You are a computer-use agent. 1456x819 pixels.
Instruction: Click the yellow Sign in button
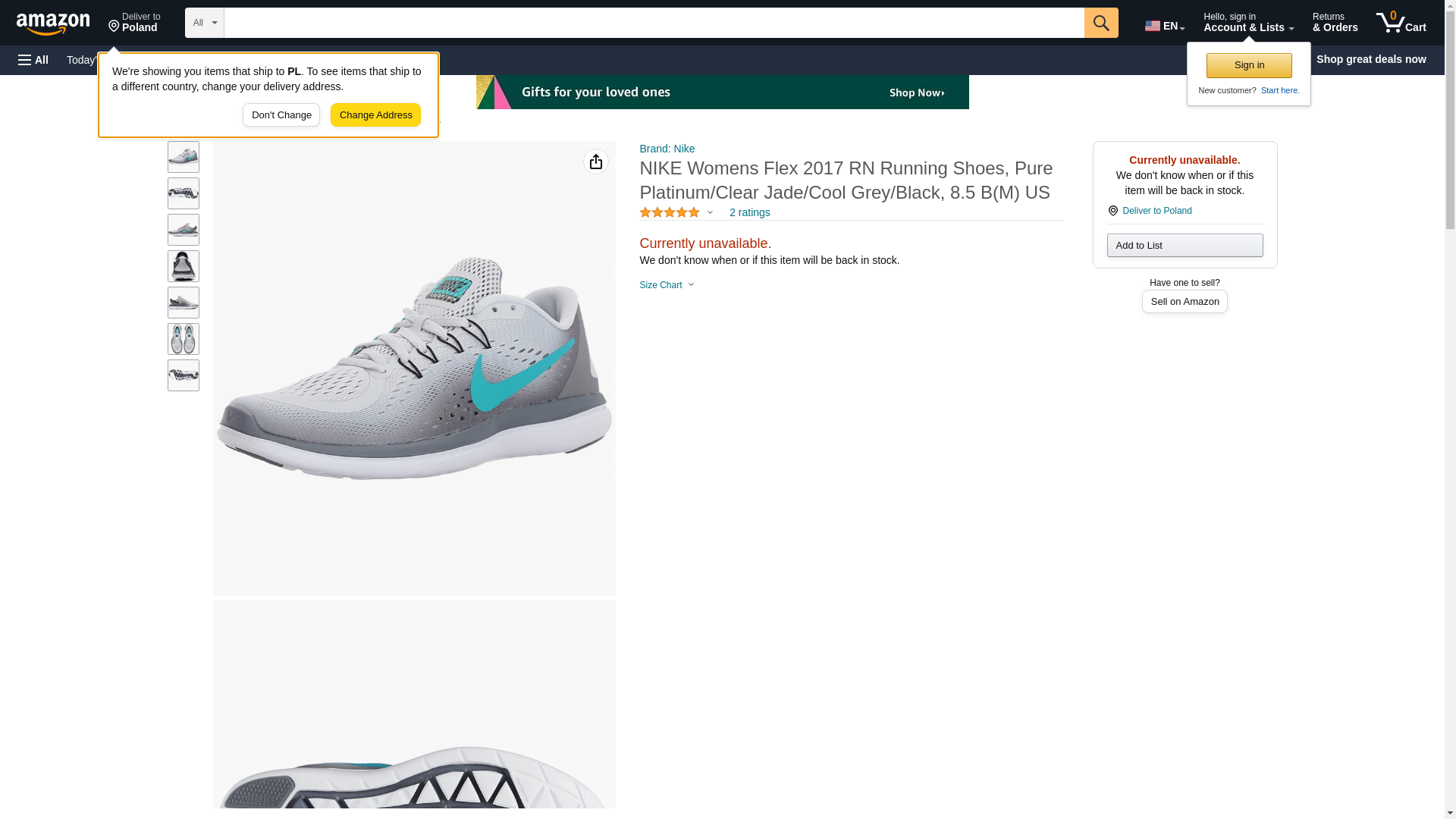(1249, 65)
